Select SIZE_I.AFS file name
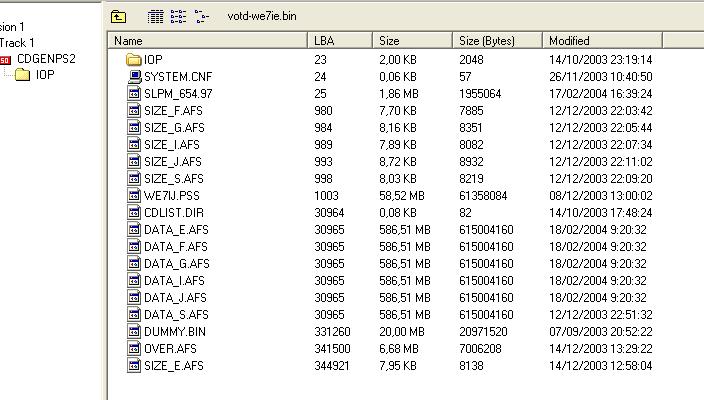The image size is (704, 400). (172, 145)
